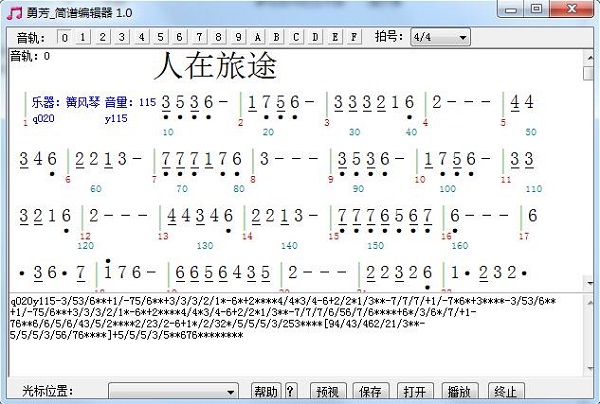
Task: Click position marker 90 in score
Action: point(358,189)
